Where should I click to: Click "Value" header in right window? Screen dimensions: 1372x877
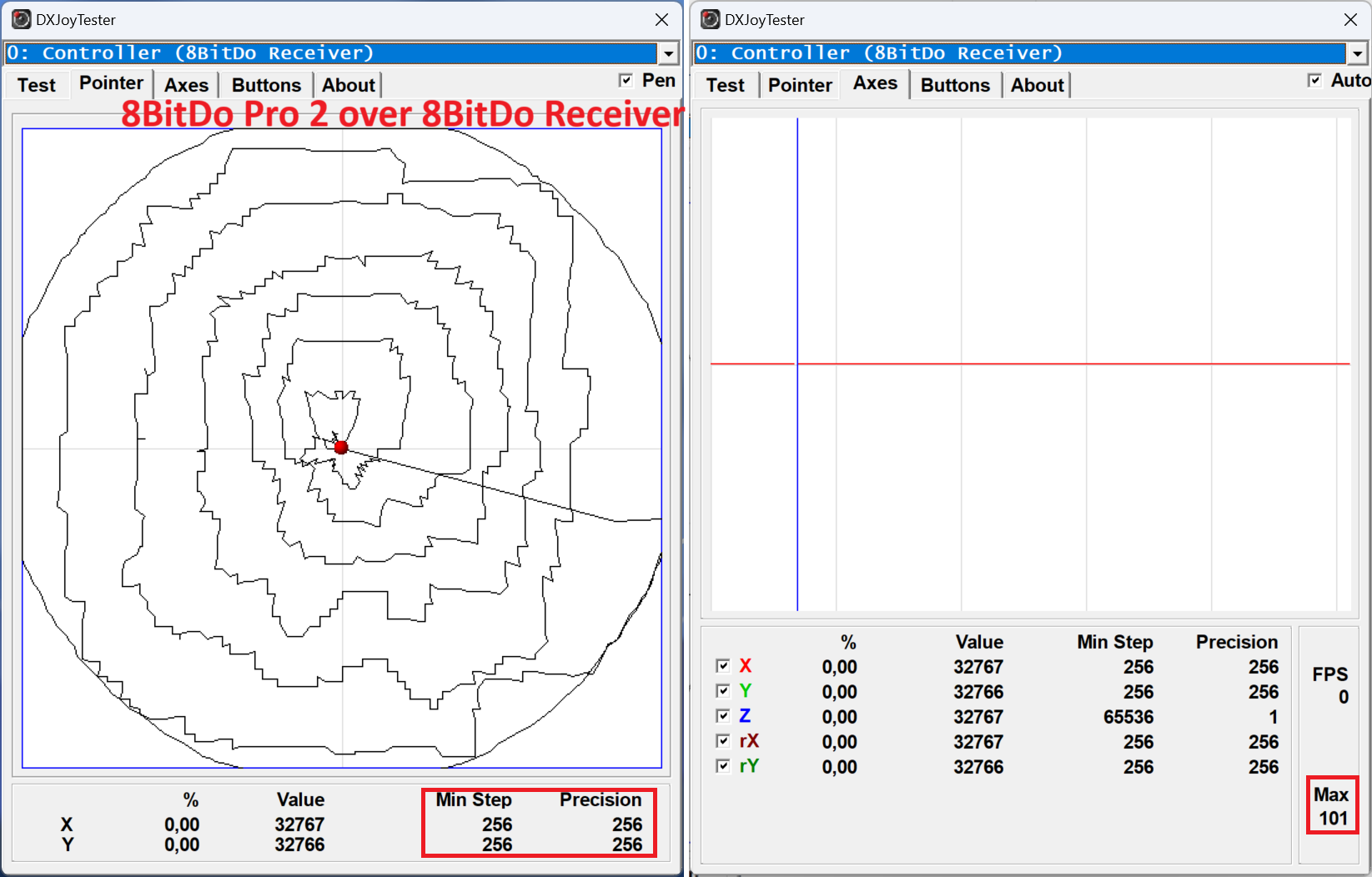(x=979, y=642)
